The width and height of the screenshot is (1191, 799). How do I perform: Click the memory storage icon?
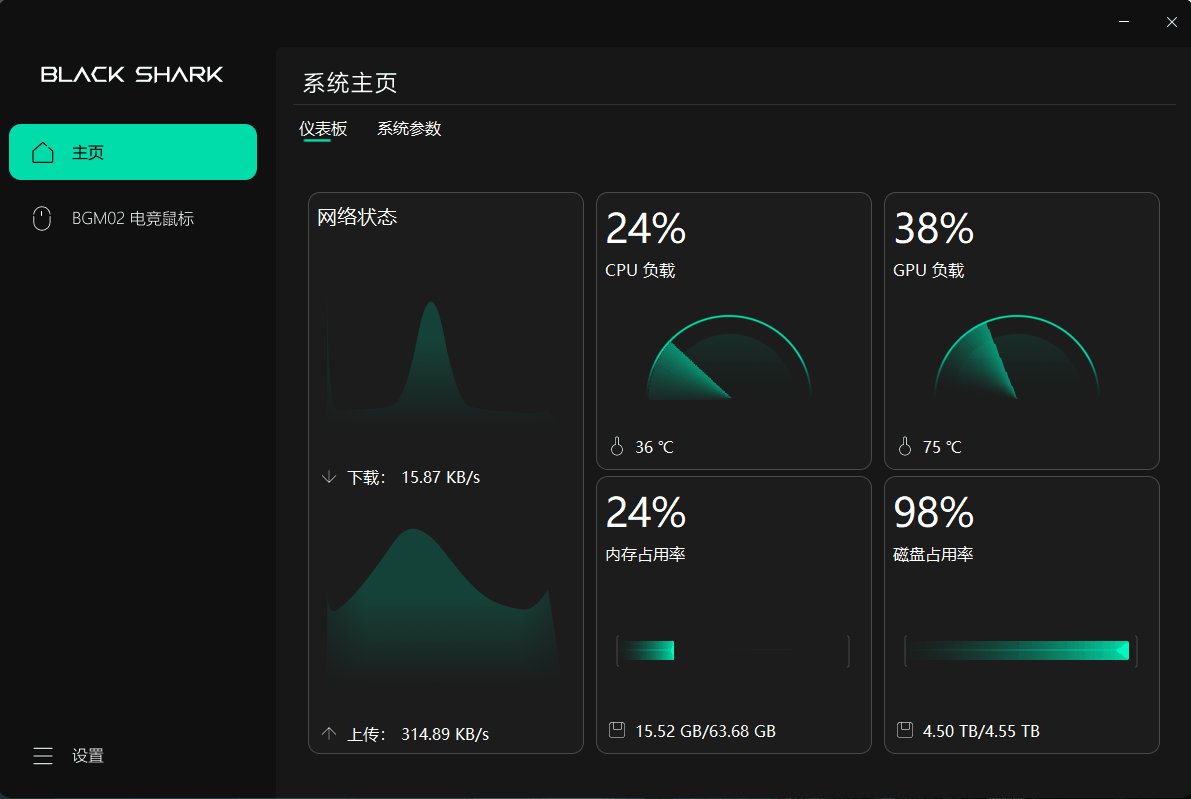pos(617,731)
